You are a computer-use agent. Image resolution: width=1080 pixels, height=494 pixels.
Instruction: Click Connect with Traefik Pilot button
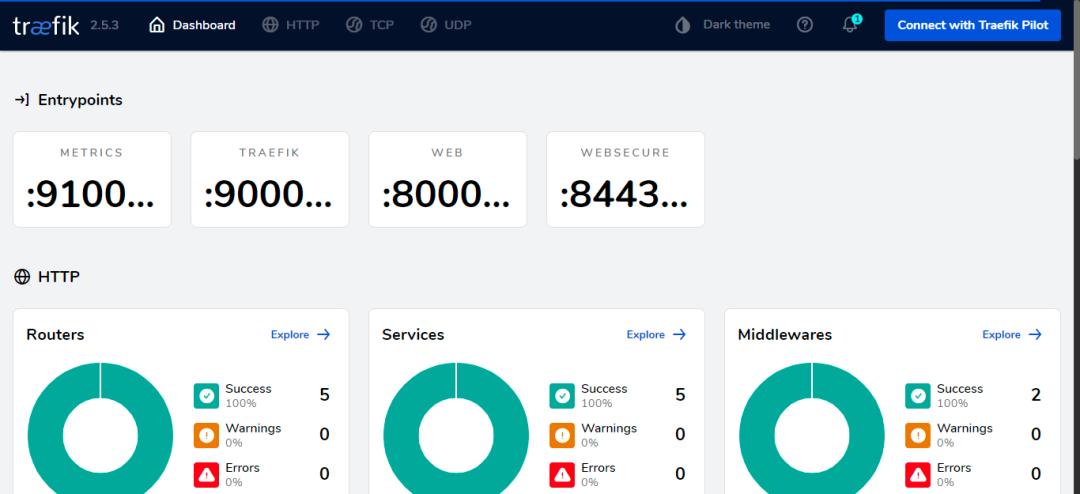pyautogui.click(x=973, y=25)
